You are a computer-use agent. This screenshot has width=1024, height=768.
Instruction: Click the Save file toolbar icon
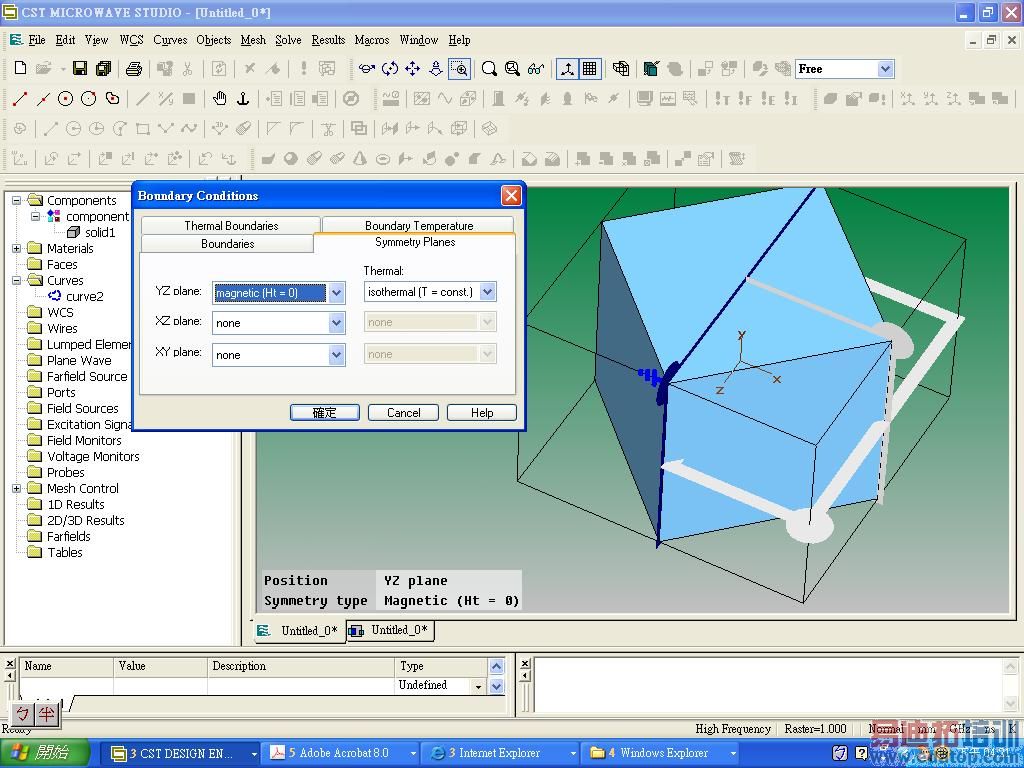[x=80, y=69]
